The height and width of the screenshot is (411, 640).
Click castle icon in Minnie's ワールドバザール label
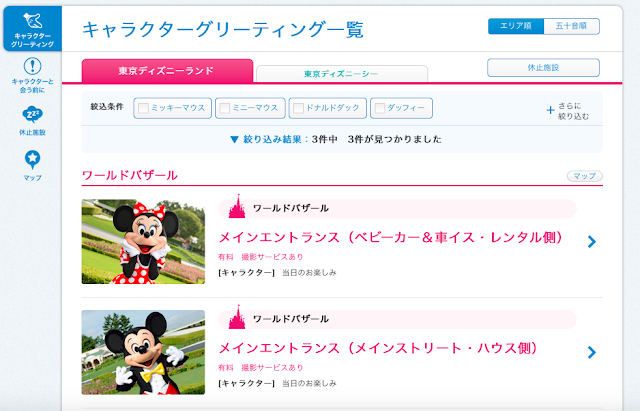click(237, 206)
